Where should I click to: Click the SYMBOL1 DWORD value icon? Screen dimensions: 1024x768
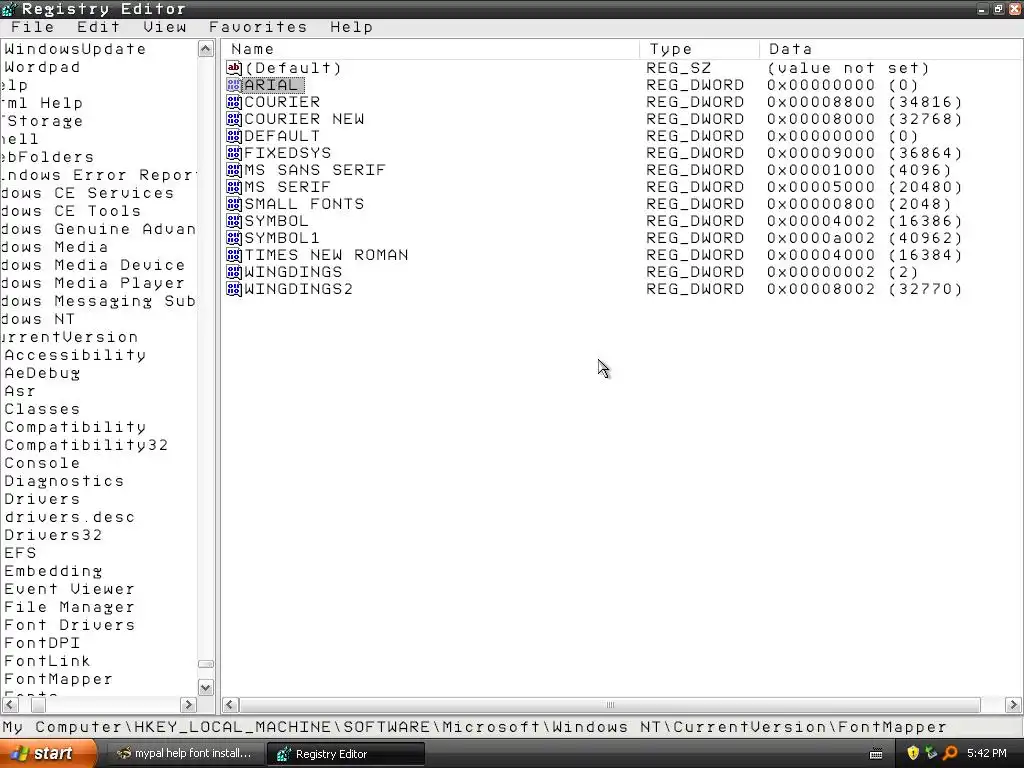coord(234,238)
